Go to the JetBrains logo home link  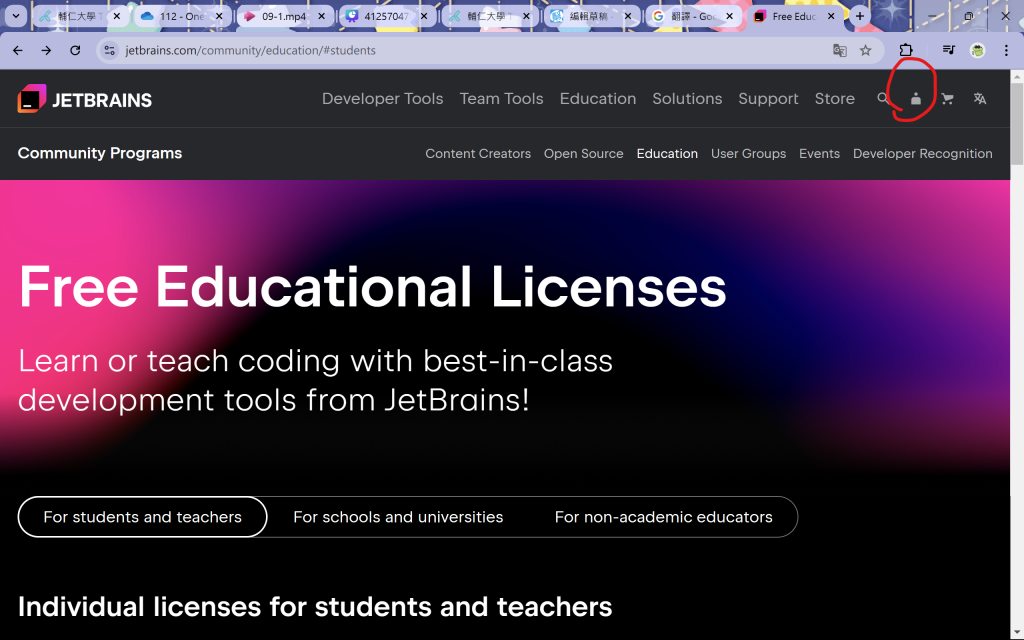(x=85, y=99)
